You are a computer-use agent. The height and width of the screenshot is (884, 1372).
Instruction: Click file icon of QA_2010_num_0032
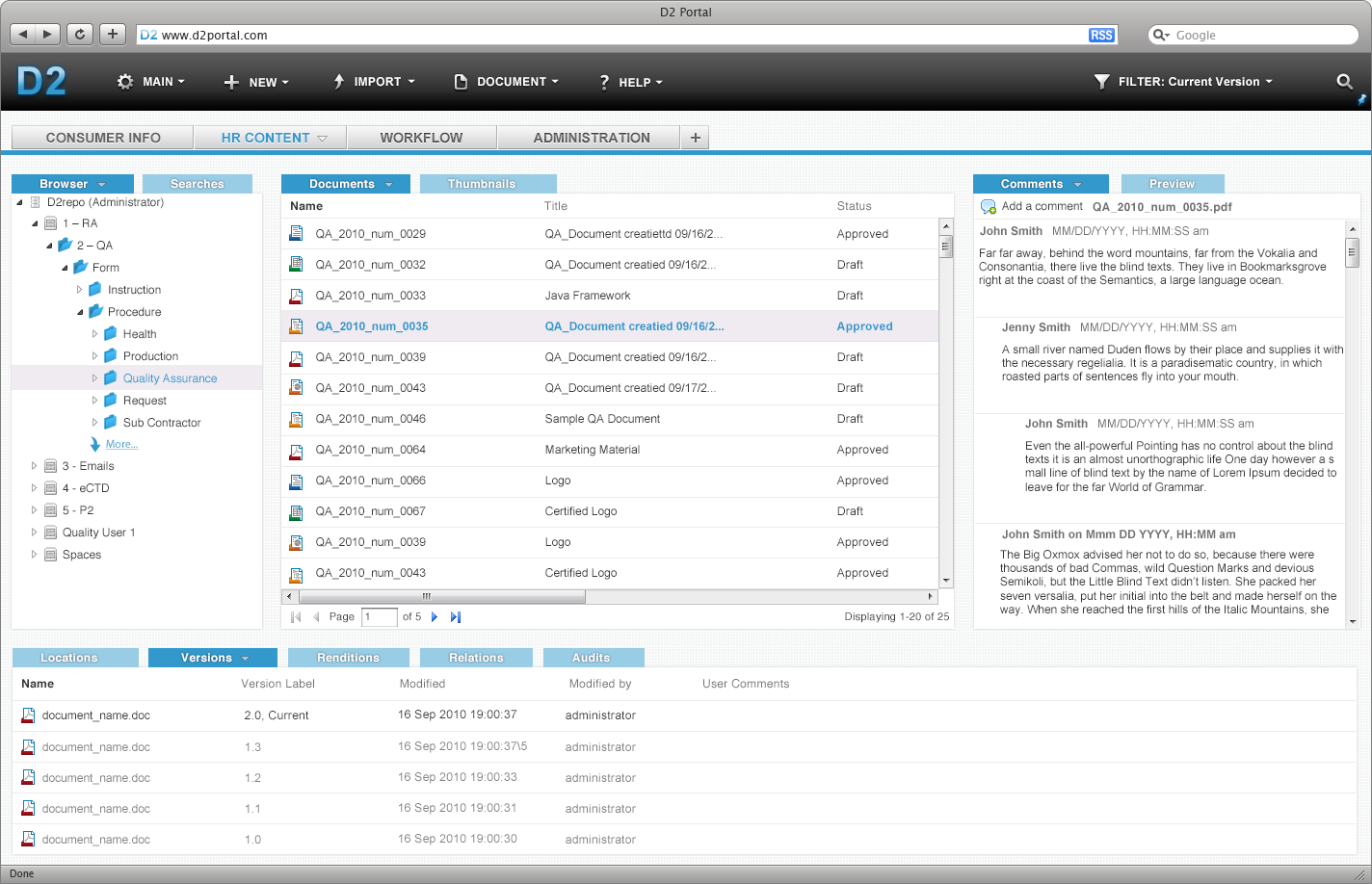[297, 264]
